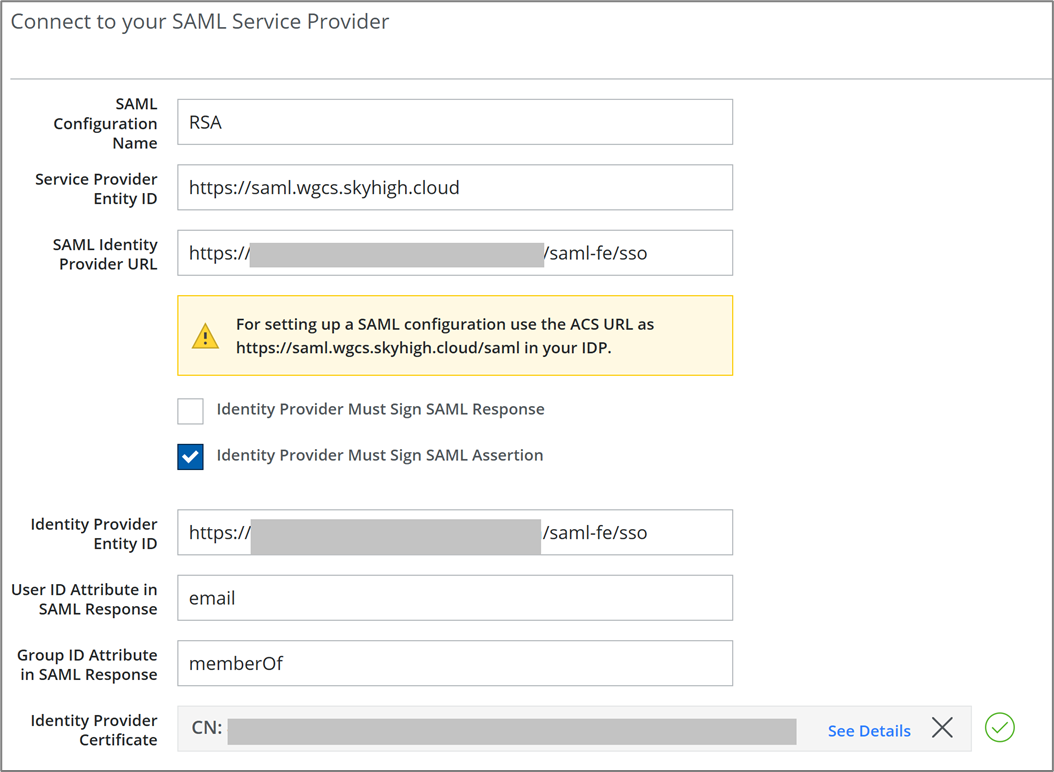This screenshot has width=1054, height=772.
Task: Click the certificate CN text box
Action: click(510, 729)
